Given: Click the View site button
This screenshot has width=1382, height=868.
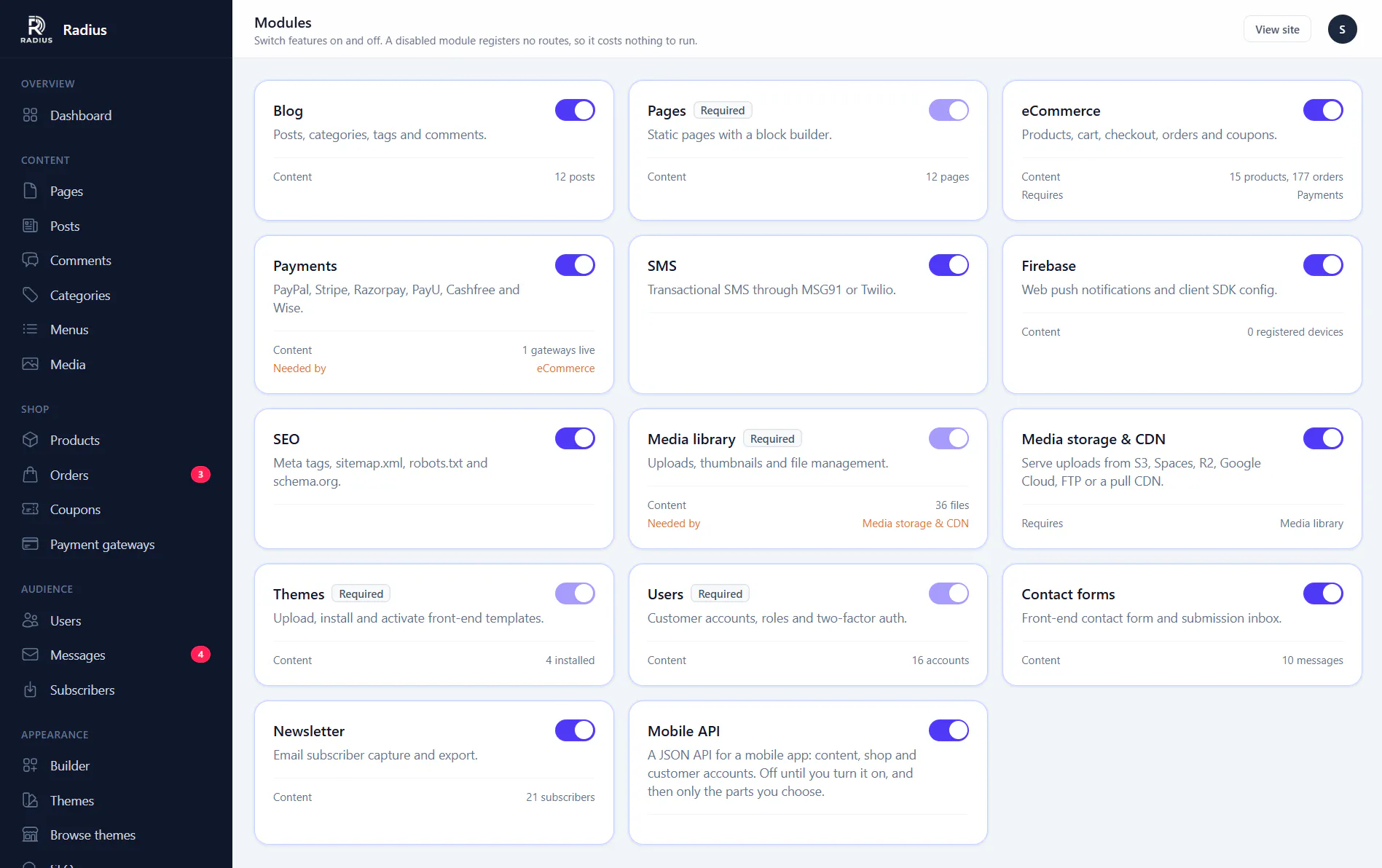Looking at the screenshot, I should tap(1277, 29).
